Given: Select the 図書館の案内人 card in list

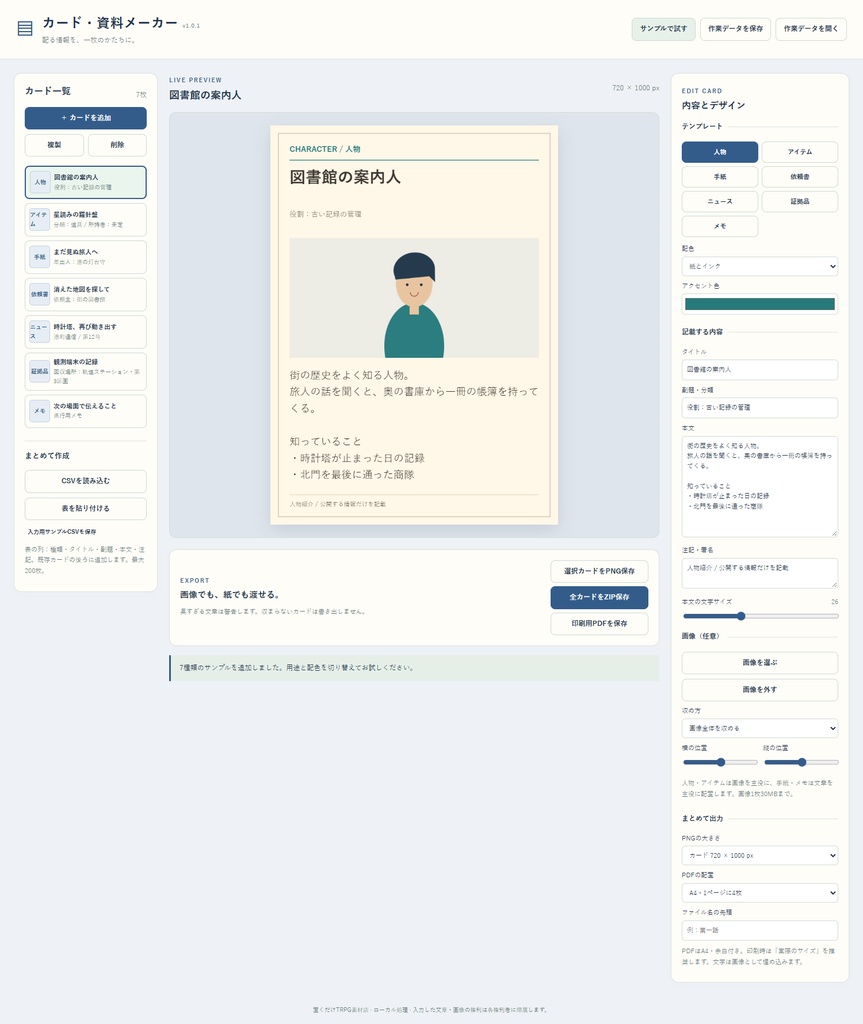Looking at the screenshot, I should point(86,182).
